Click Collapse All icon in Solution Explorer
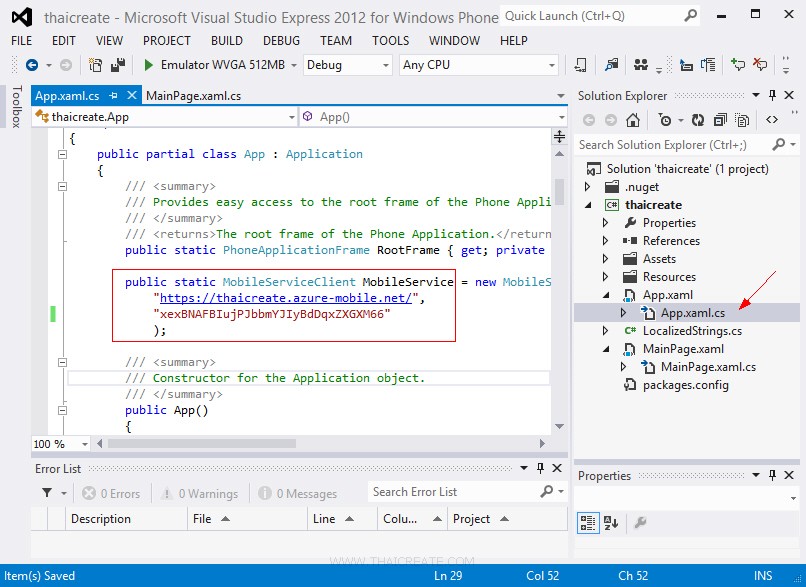 tap(720, 120)
